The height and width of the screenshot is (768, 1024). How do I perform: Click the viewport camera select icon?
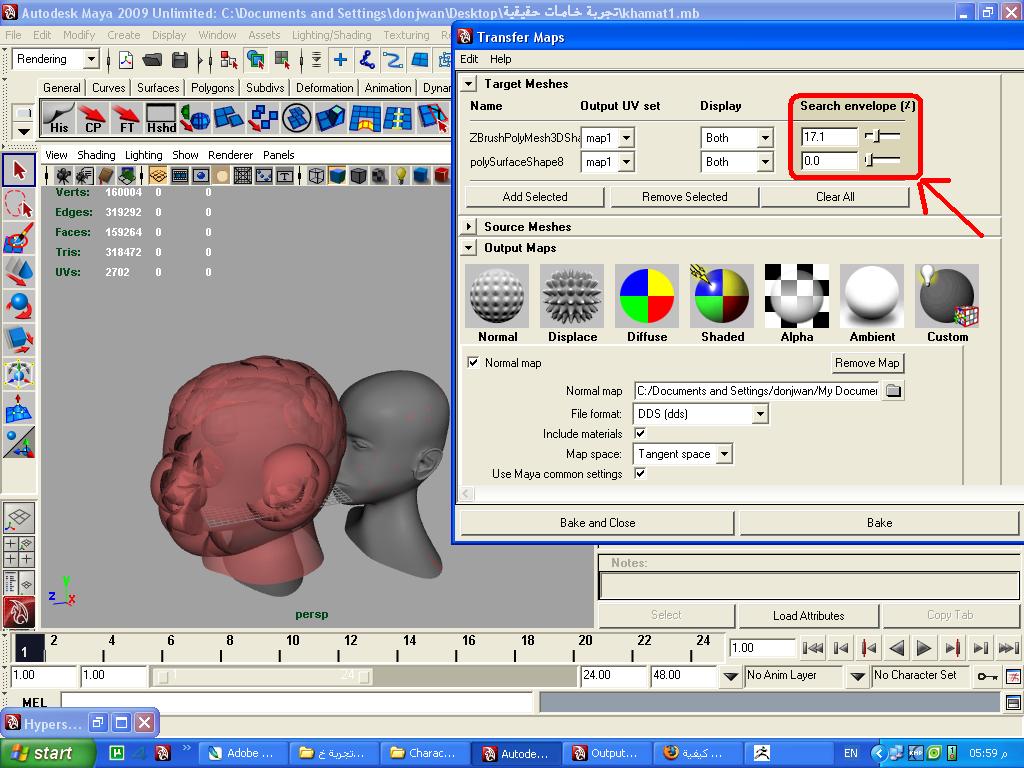coord(63,175)
